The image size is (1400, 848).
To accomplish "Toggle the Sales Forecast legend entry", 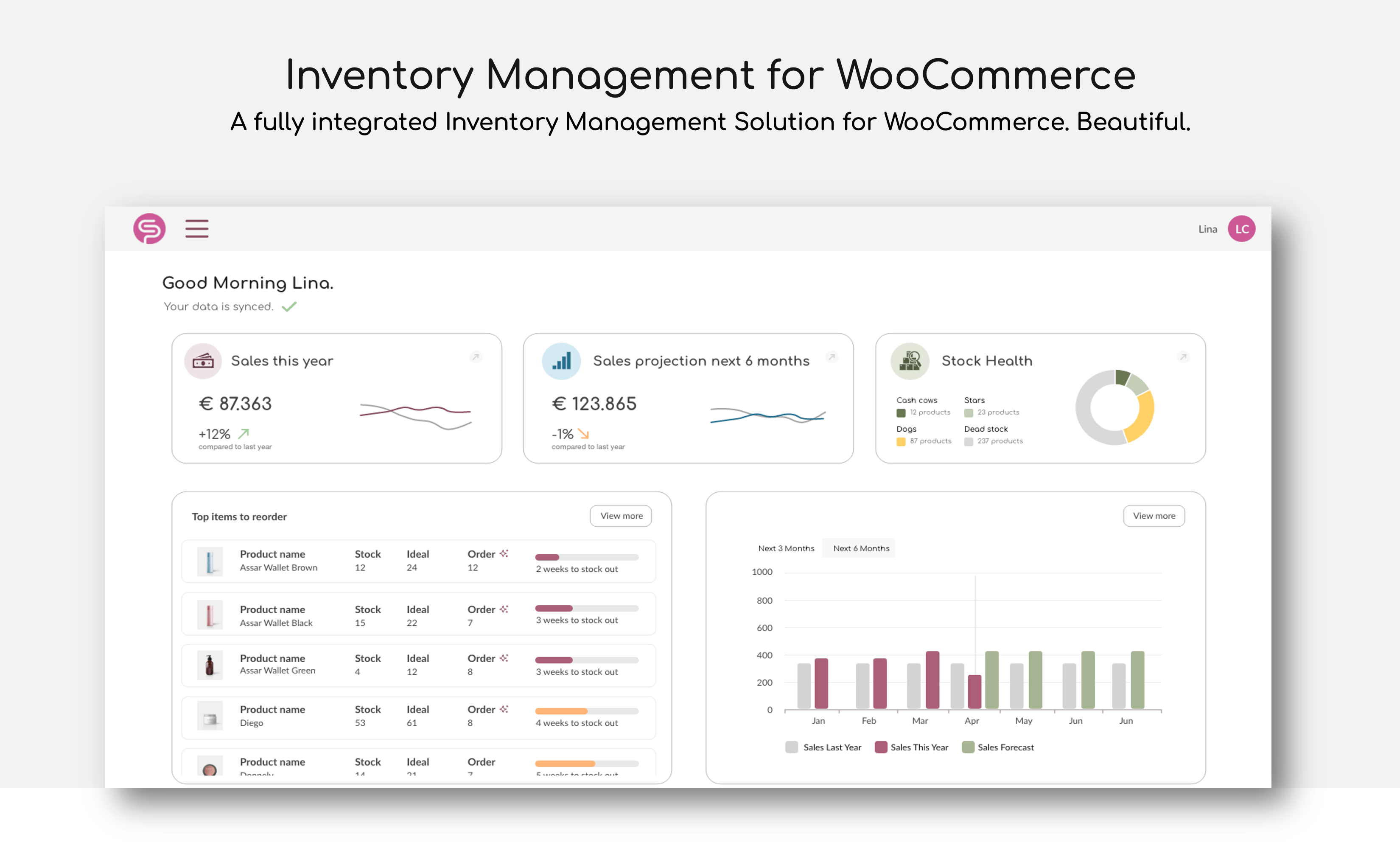I will 998,747.
